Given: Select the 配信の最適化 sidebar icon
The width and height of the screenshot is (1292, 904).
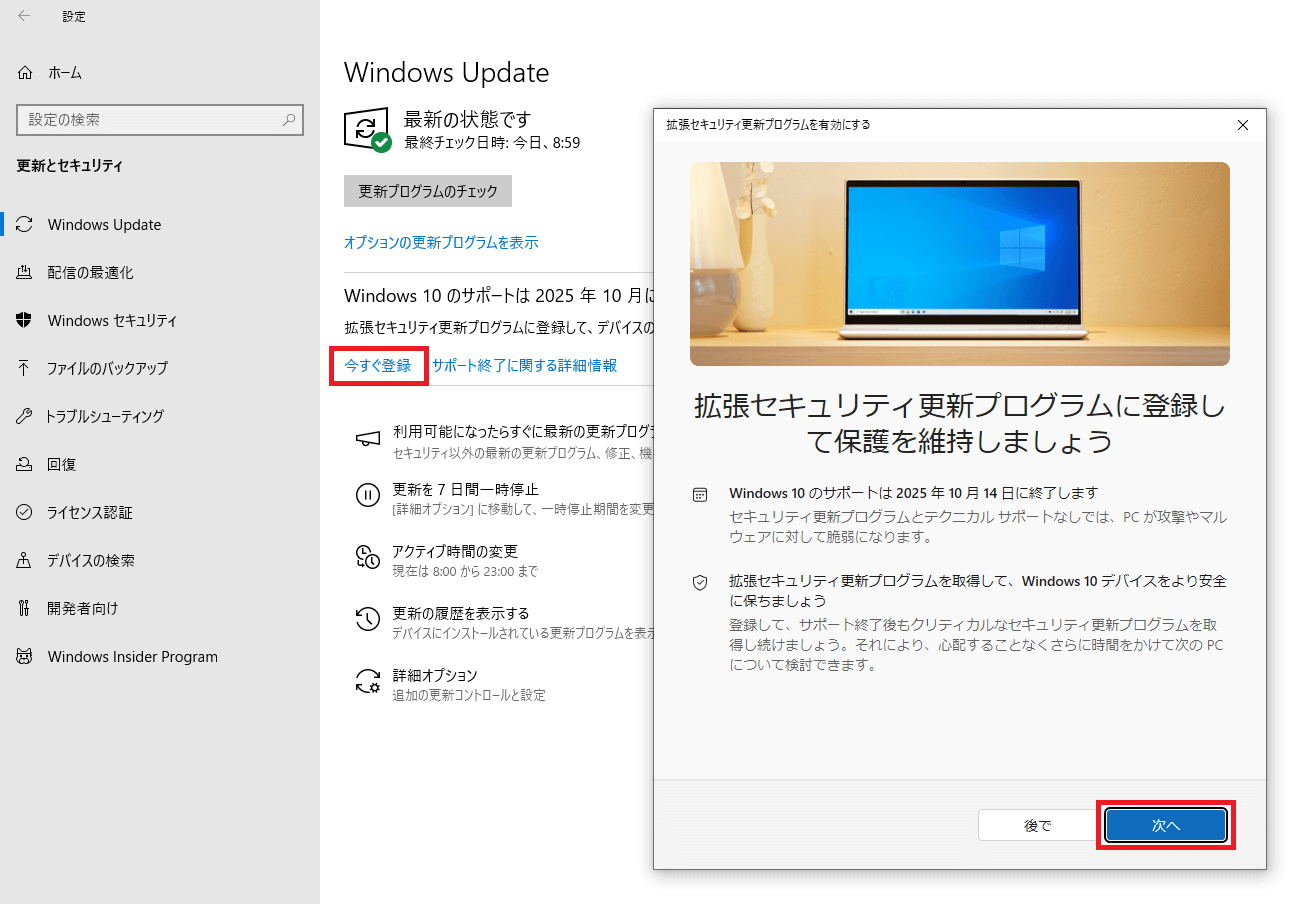Looking at the screenshot, I should [x=25, y=273].
